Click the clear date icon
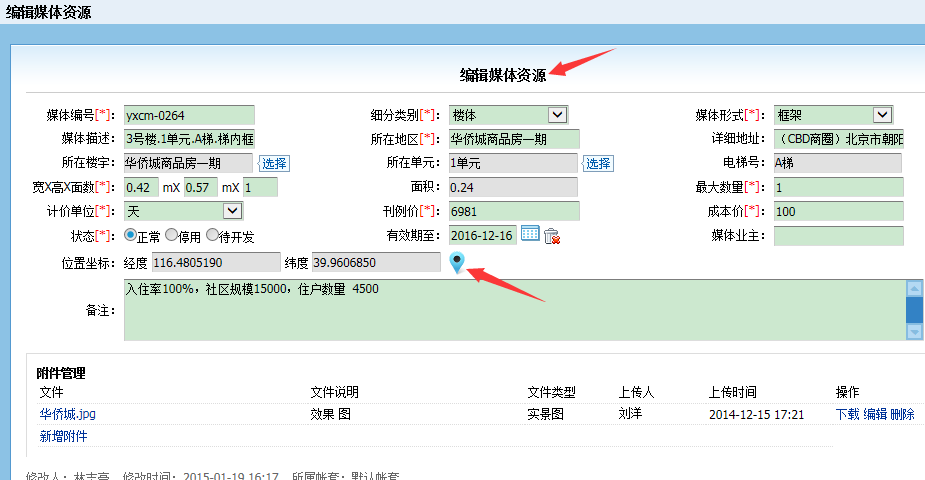This screenshot has width=925, height=480. (551, 236)
